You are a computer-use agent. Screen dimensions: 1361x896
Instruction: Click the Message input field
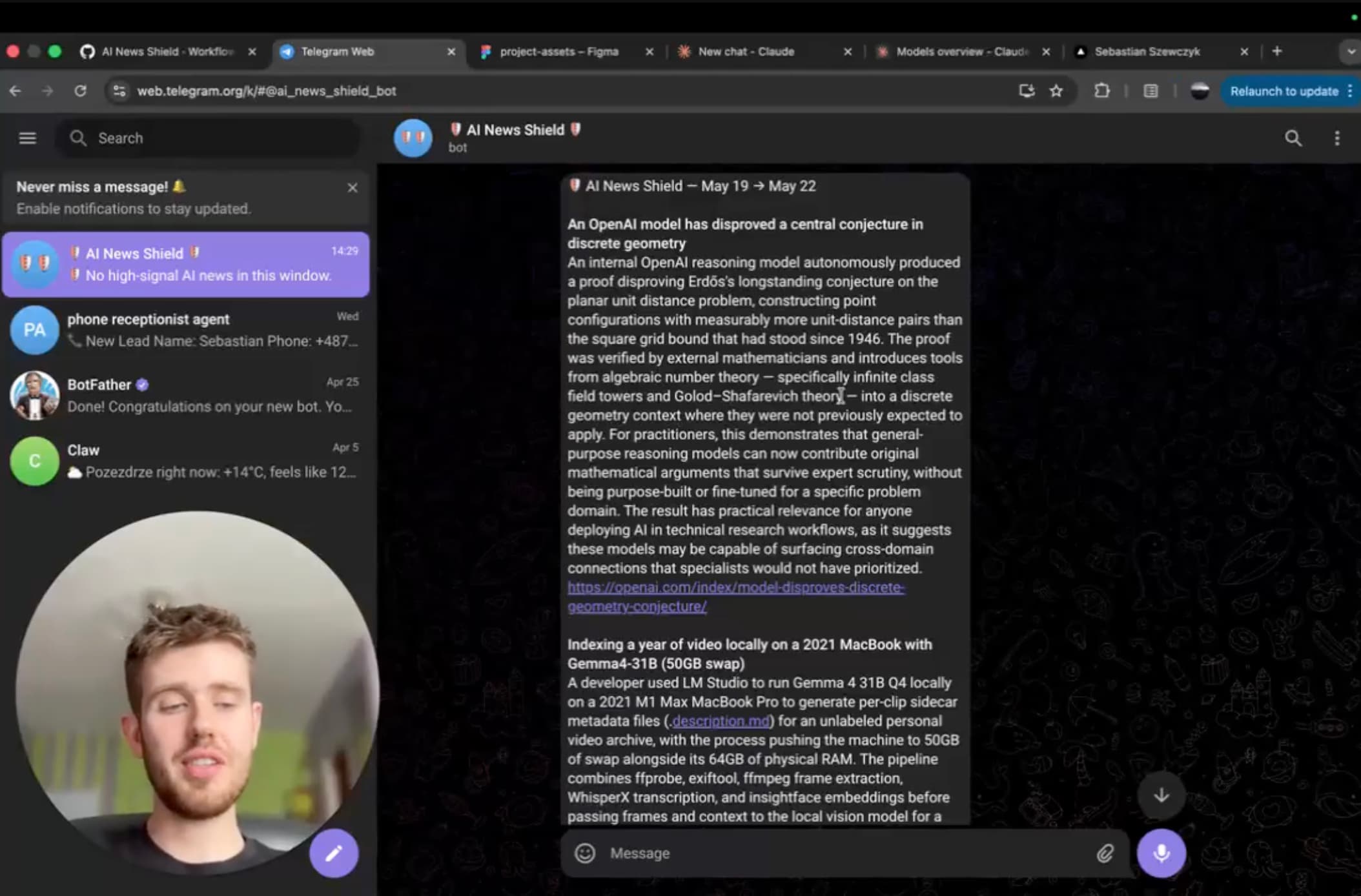[x=846, y=853]
